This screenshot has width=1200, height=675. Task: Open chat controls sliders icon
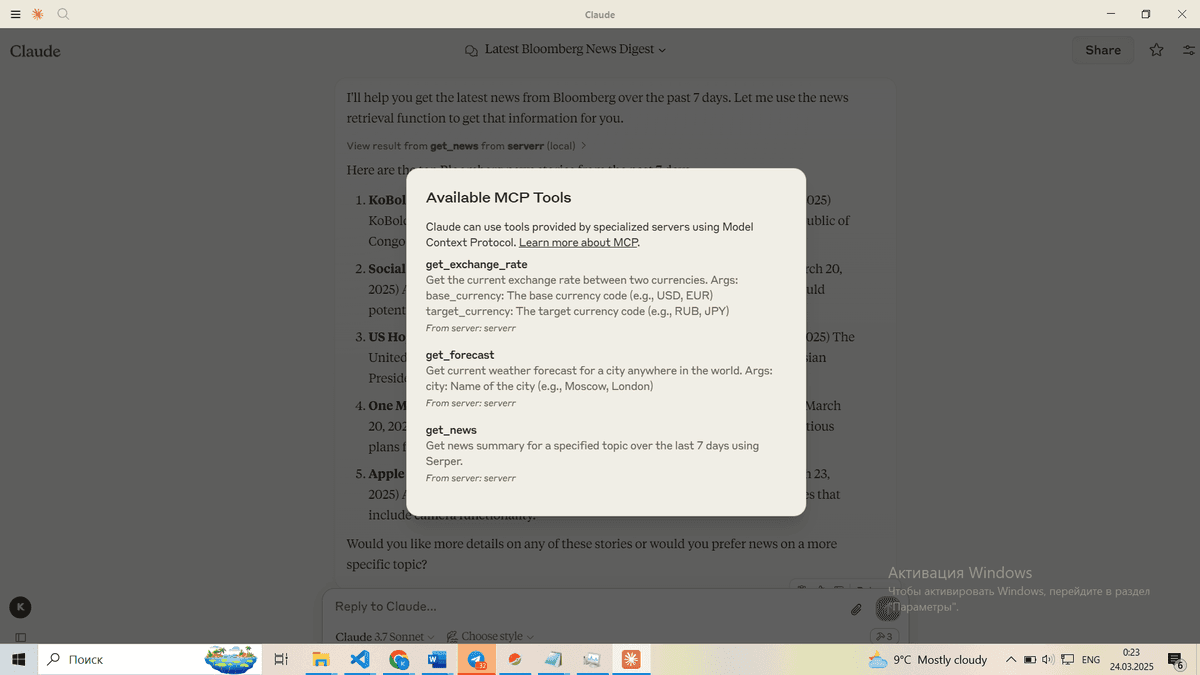point(1189,50)
